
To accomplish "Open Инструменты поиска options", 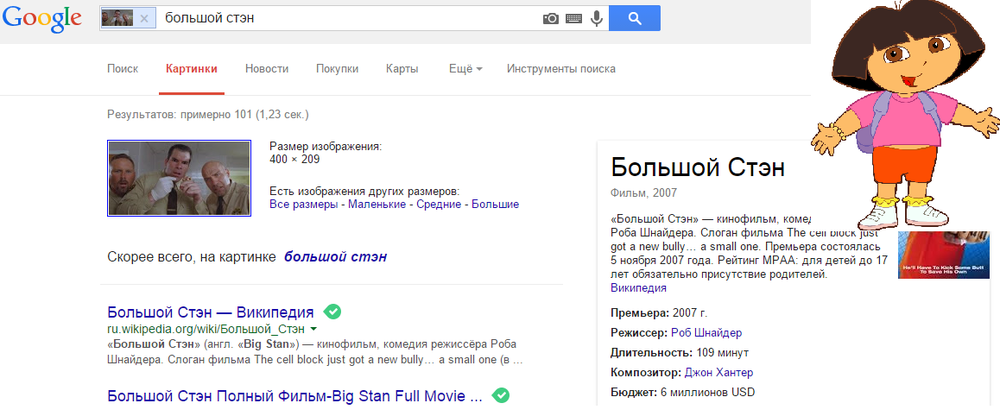I will (561, 69).
